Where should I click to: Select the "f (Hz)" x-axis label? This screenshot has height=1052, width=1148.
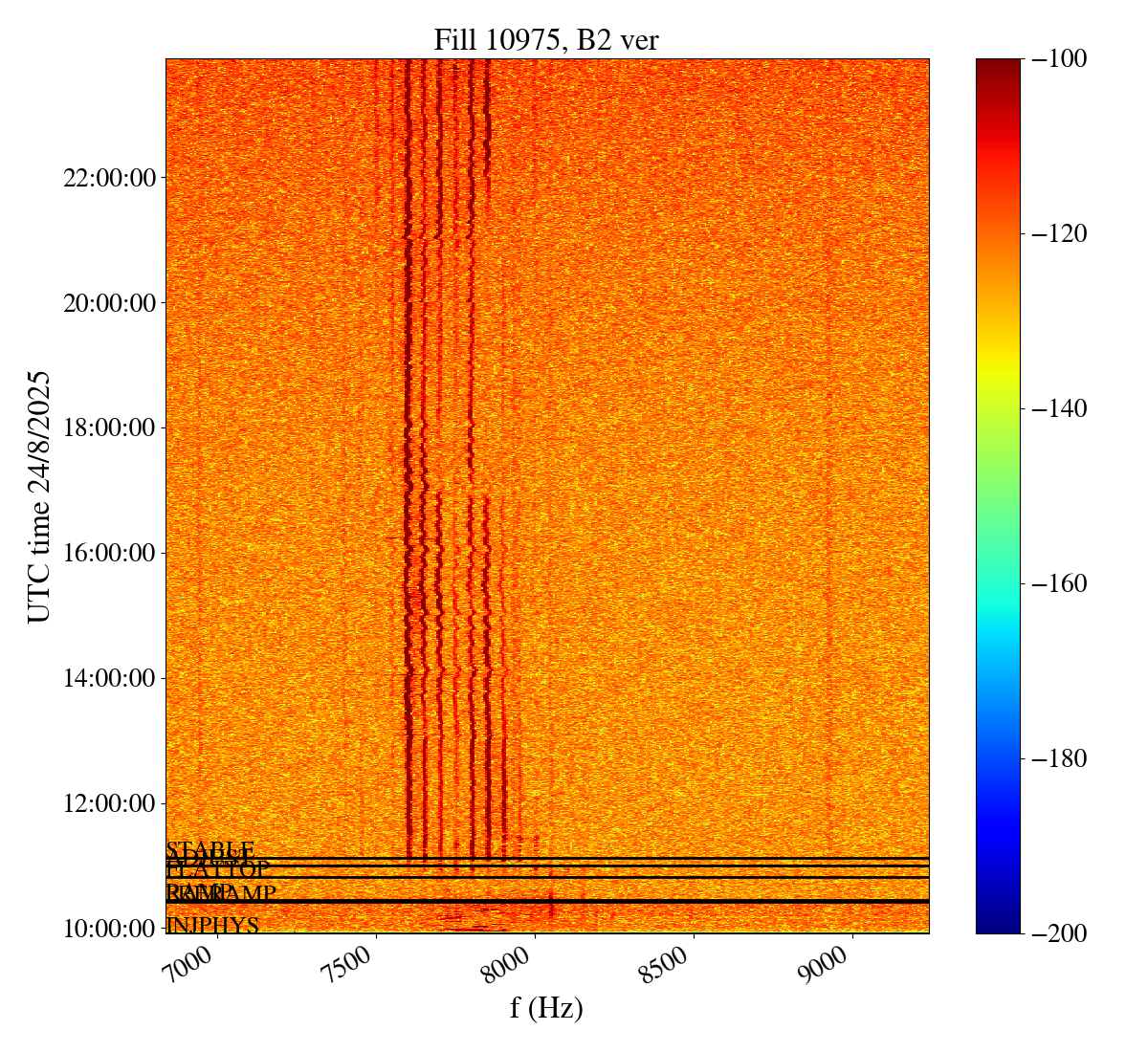tap(546, 1007)
